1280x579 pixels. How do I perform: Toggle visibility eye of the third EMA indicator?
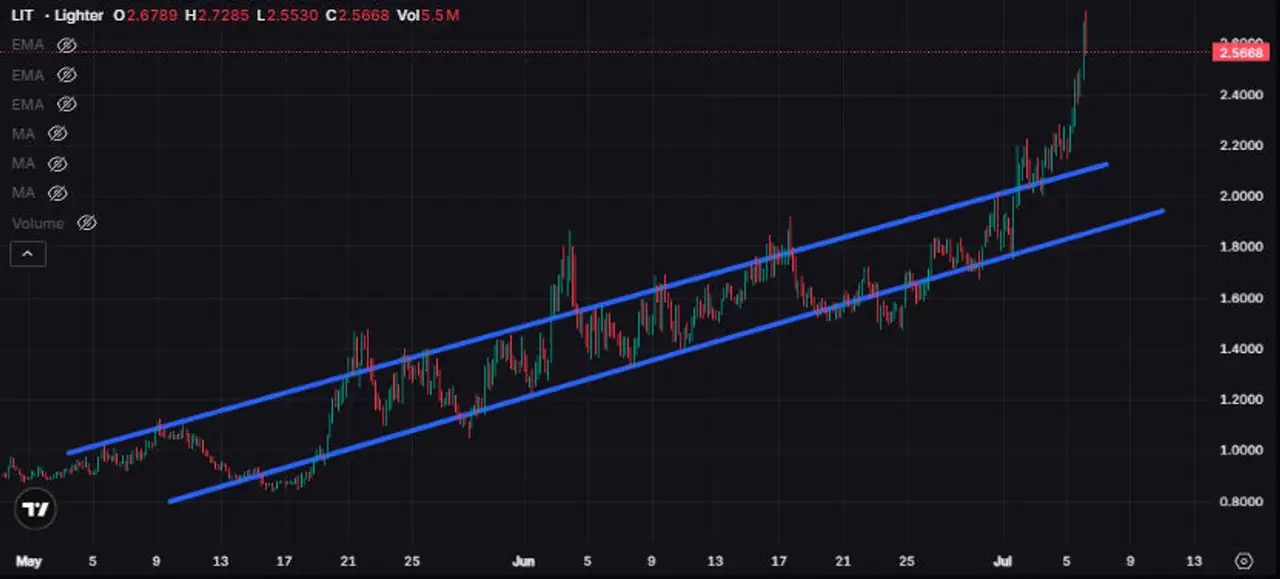click(x=67, y=104)
